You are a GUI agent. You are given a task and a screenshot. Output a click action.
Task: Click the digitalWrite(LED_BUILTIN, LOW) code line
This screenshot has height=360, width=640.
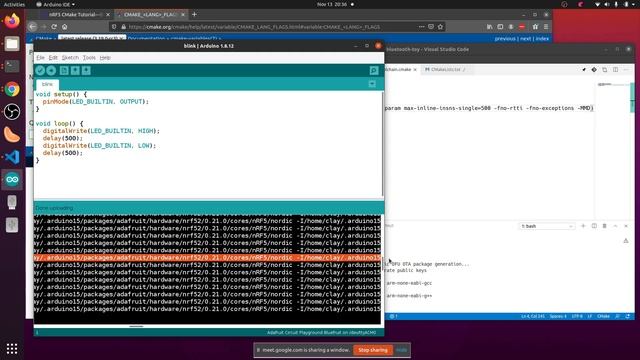[99, 146]
